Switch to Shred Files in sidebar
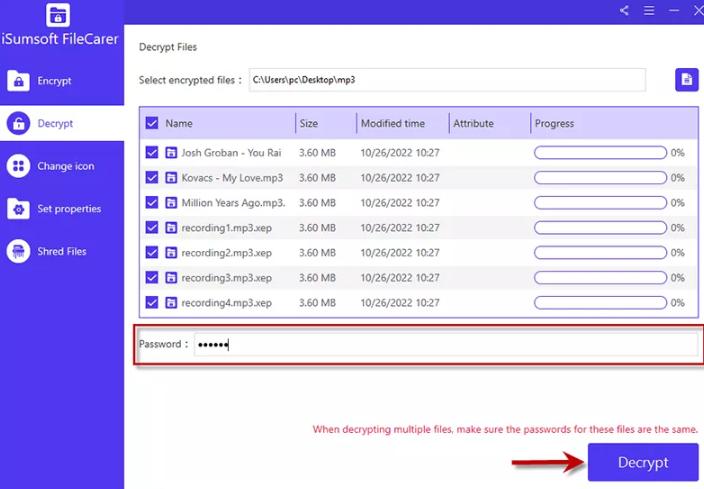The image size is (704, 489). coord(62,251)
